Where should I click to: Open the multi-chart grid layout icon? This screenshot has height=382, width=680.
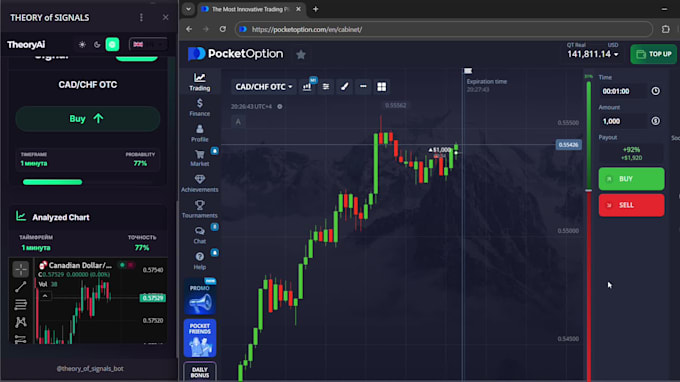pyautogui.click(x=382, y=87)
